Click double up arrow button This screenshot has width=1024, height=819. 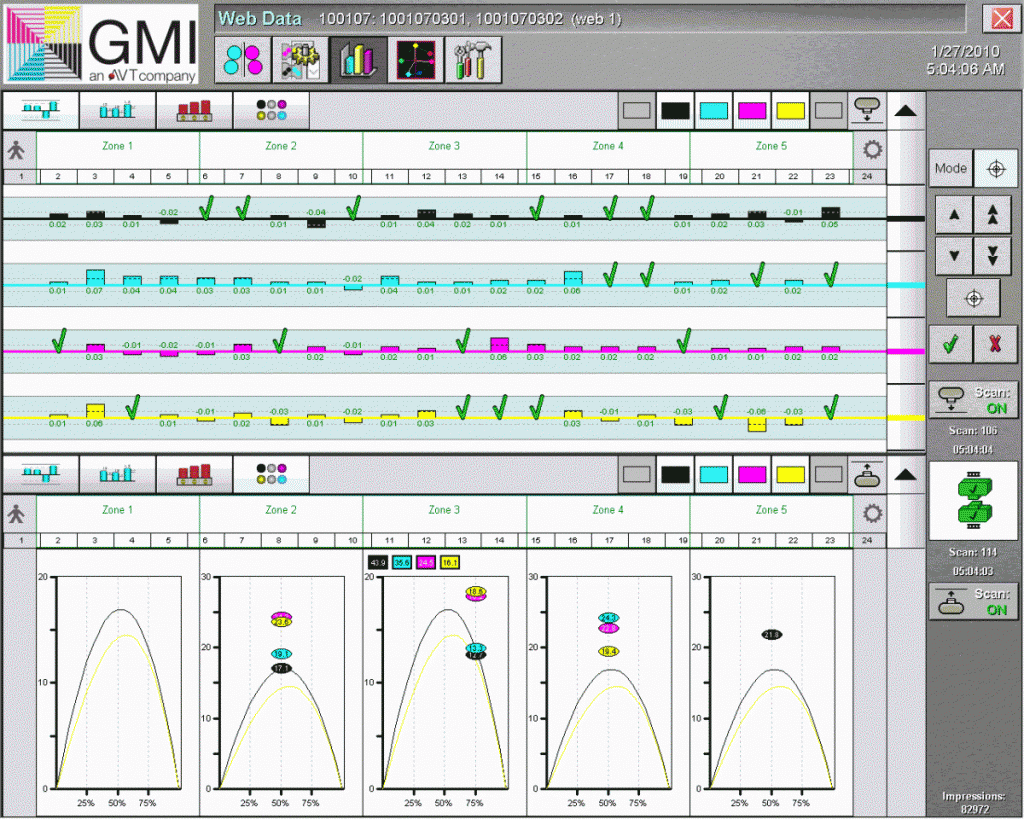point(993,214)
